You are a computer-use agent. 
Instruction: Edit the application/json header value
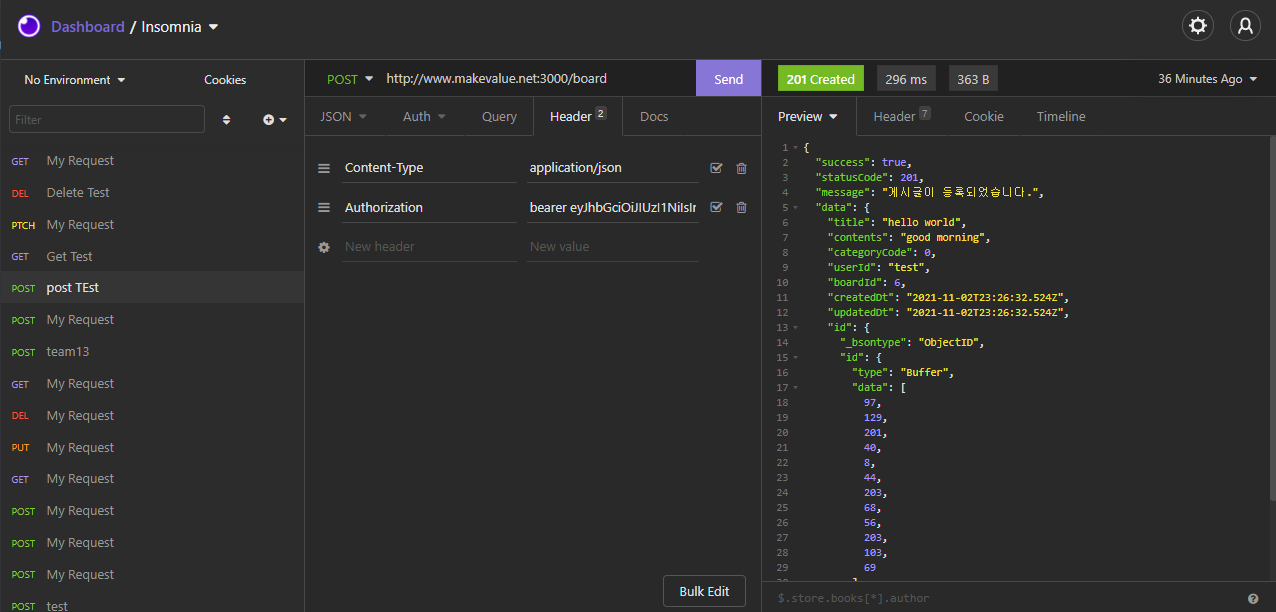(613, 168)
